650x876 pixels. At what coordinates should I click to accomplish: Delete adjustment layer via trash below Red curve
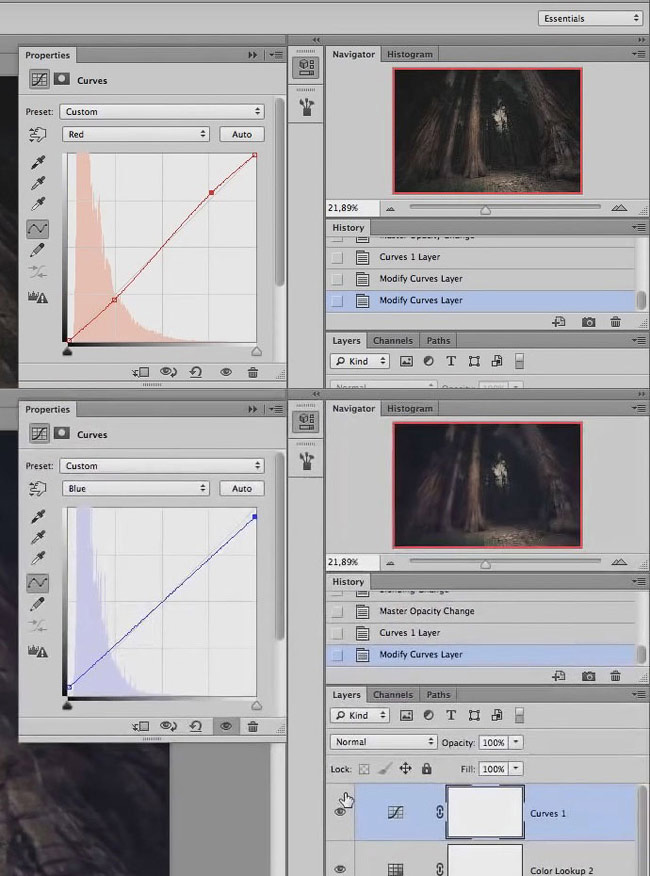[253, 372]
